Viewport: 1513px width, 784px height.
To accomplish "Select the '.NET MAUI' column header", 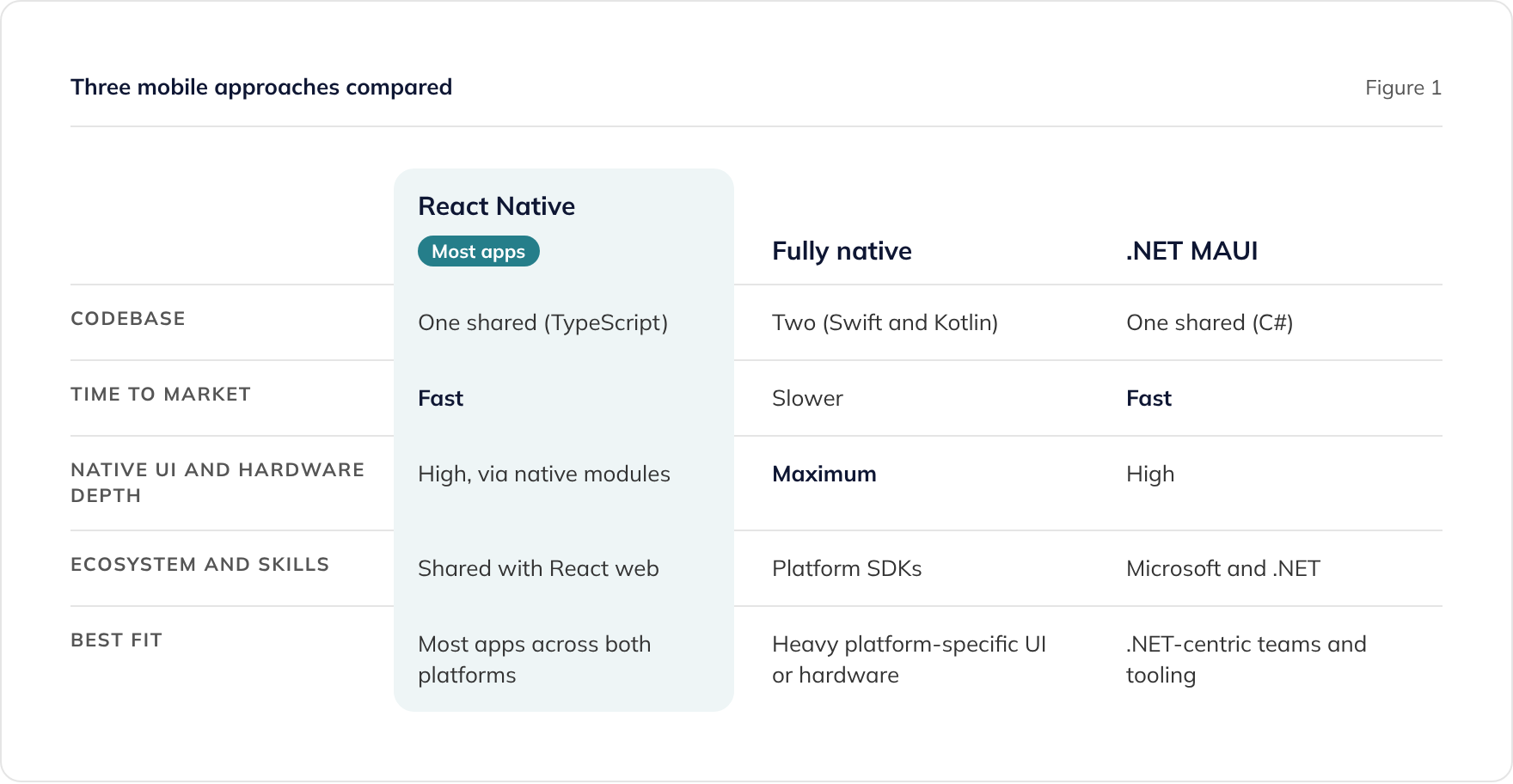I will pos(1191,251).
